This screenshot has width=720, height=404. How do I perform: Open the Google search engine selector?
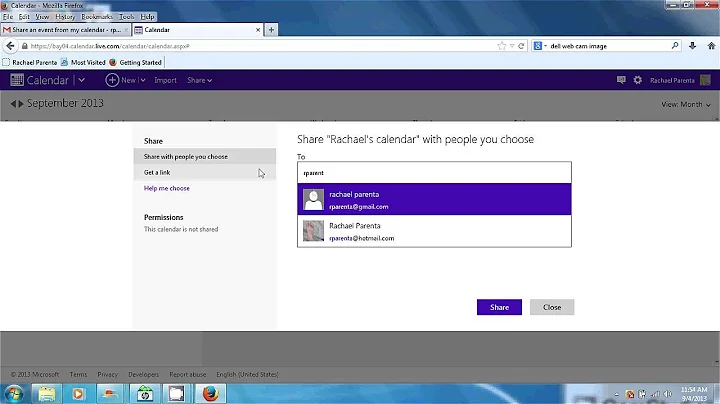pyautogui.click(x=540, y=46)
